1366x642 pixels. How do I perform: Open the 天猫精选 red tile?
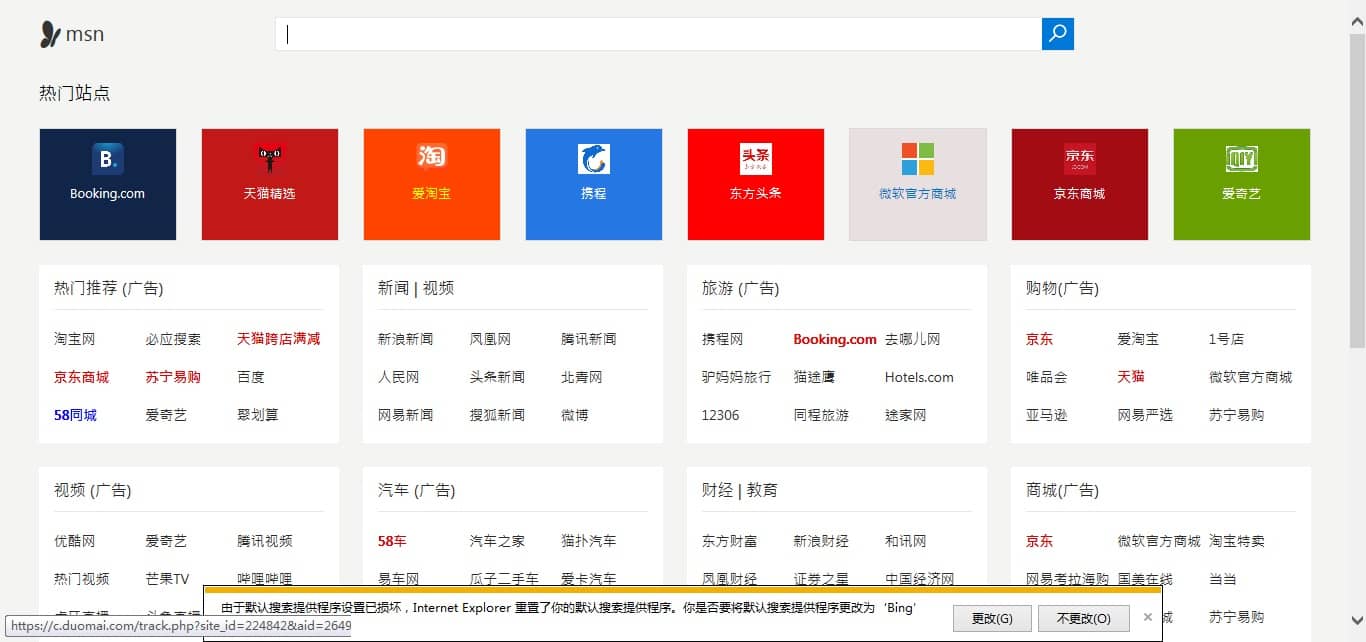pos(269,184)
